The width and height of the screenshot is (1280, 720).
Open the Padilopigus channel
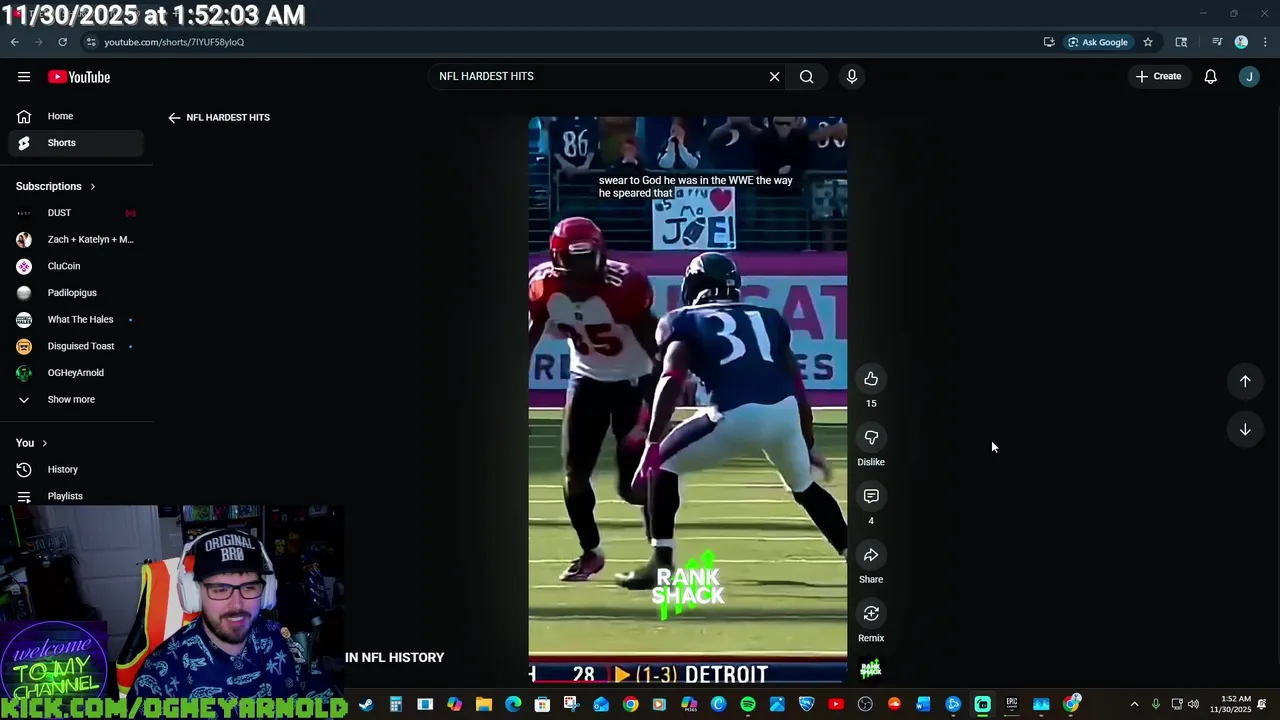76,293
